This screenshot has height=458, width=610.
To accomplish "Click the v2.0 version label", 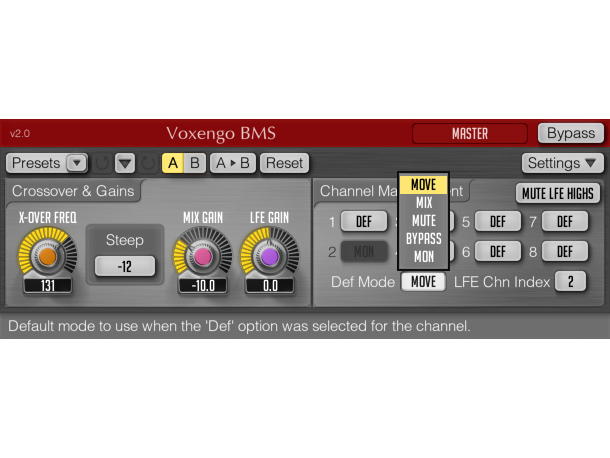I will pos(20,134).
